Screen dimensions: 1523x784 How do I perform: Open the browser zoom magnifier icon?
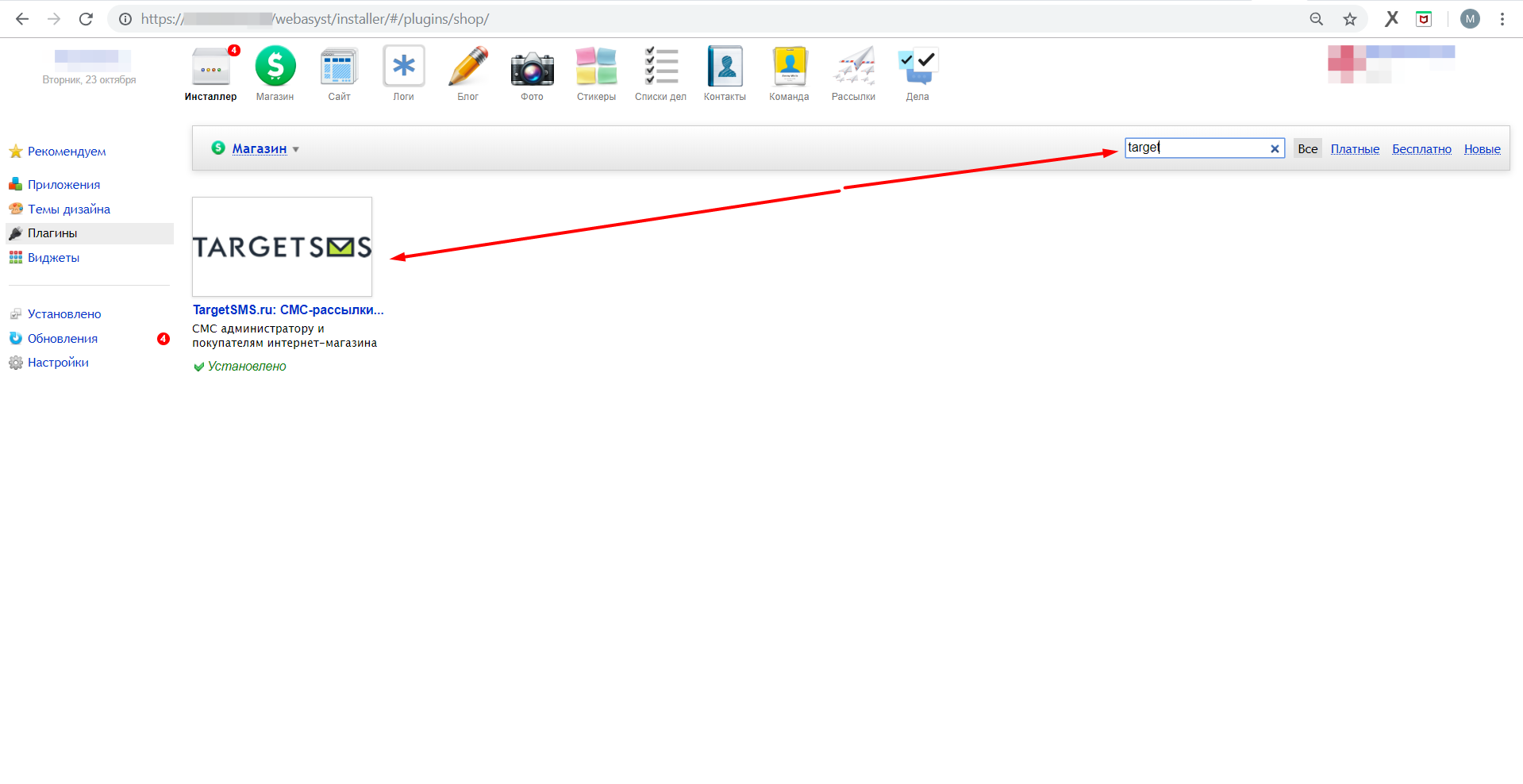coord(1317,19)
